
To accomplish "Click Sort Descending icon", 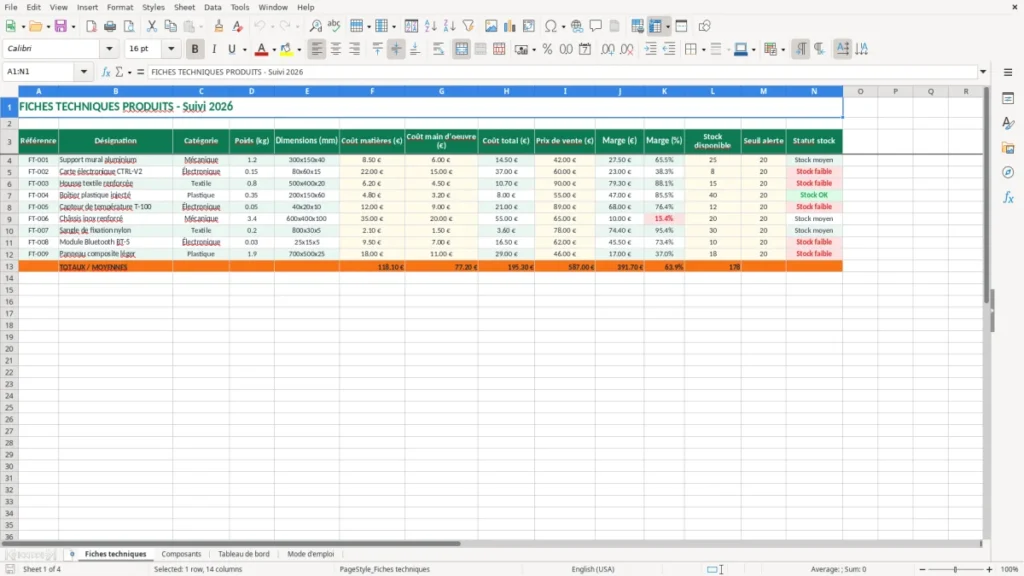I will click(449, 26).
